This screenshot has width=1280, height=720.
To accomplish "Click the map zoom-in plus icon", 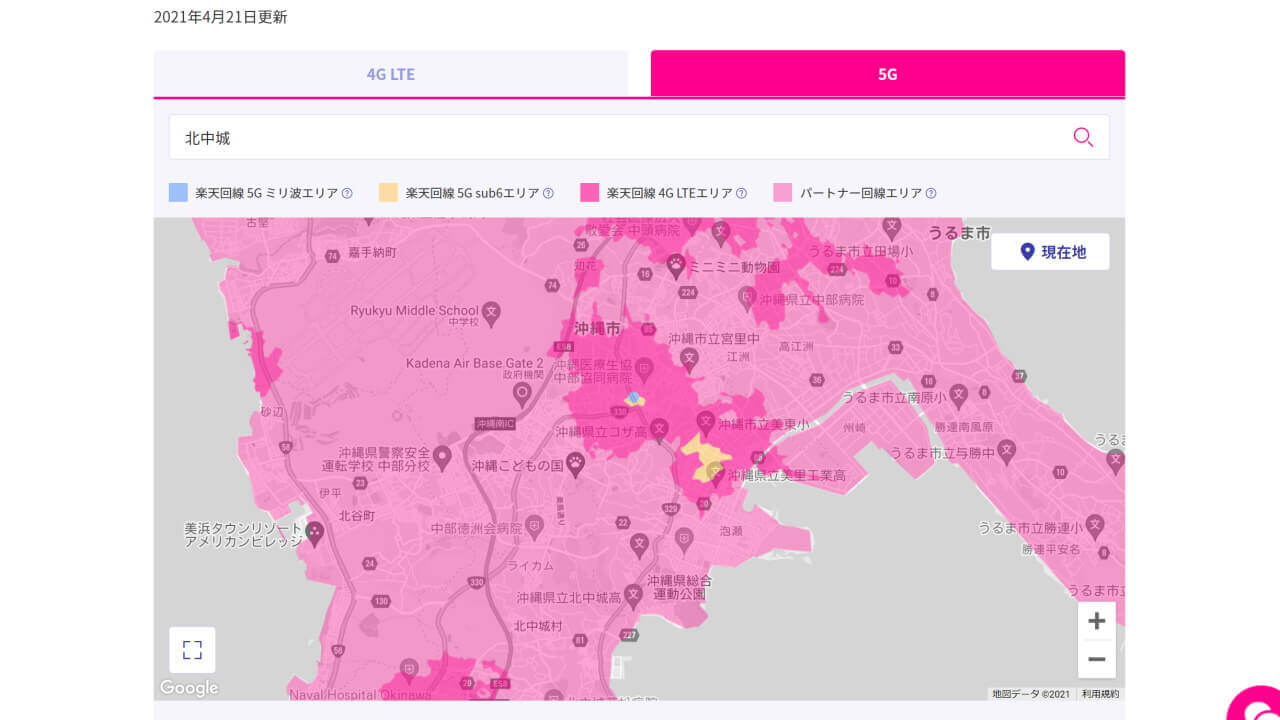I will click(1097, 620).
